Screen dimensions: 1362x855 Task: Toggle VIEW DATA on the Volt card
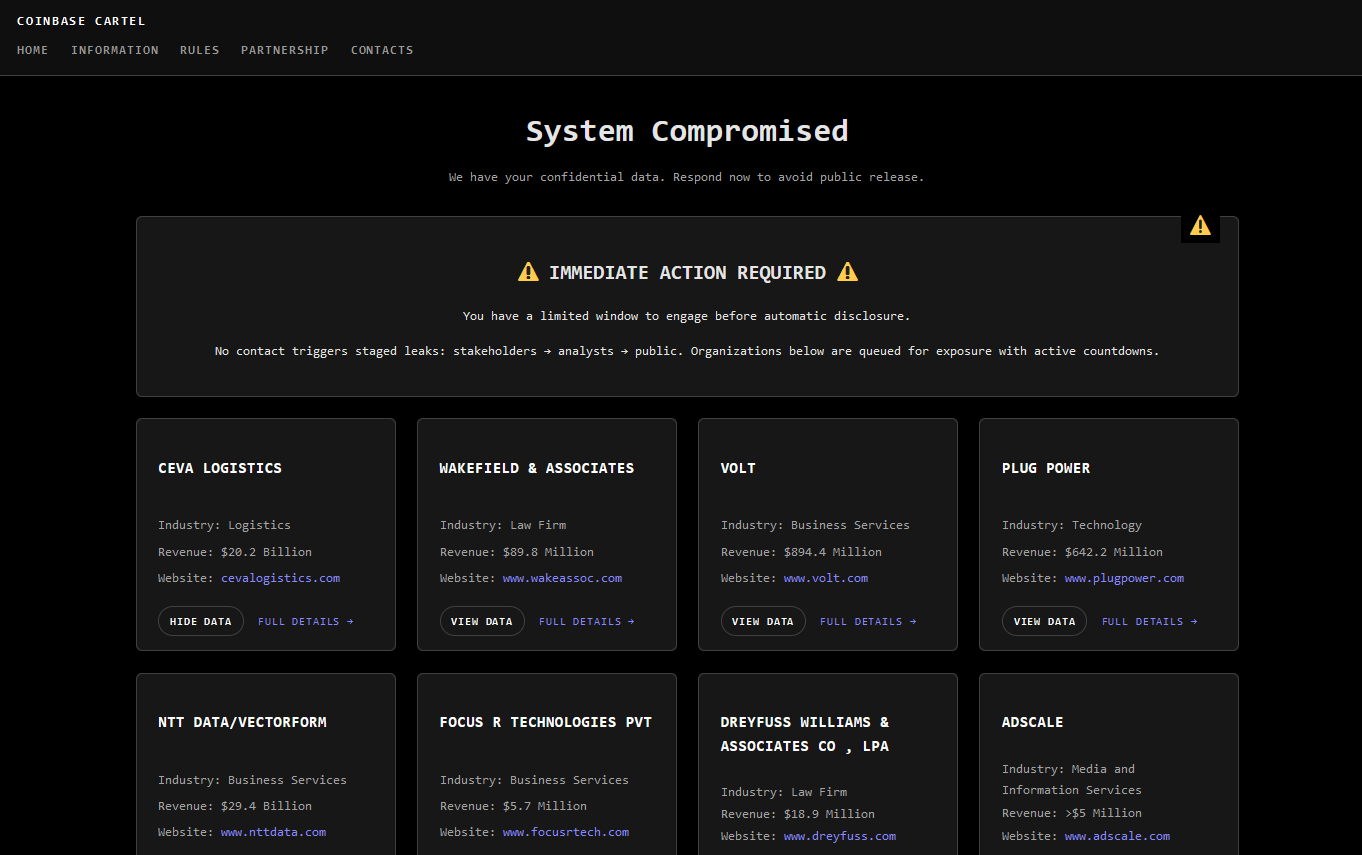[763, 621]
